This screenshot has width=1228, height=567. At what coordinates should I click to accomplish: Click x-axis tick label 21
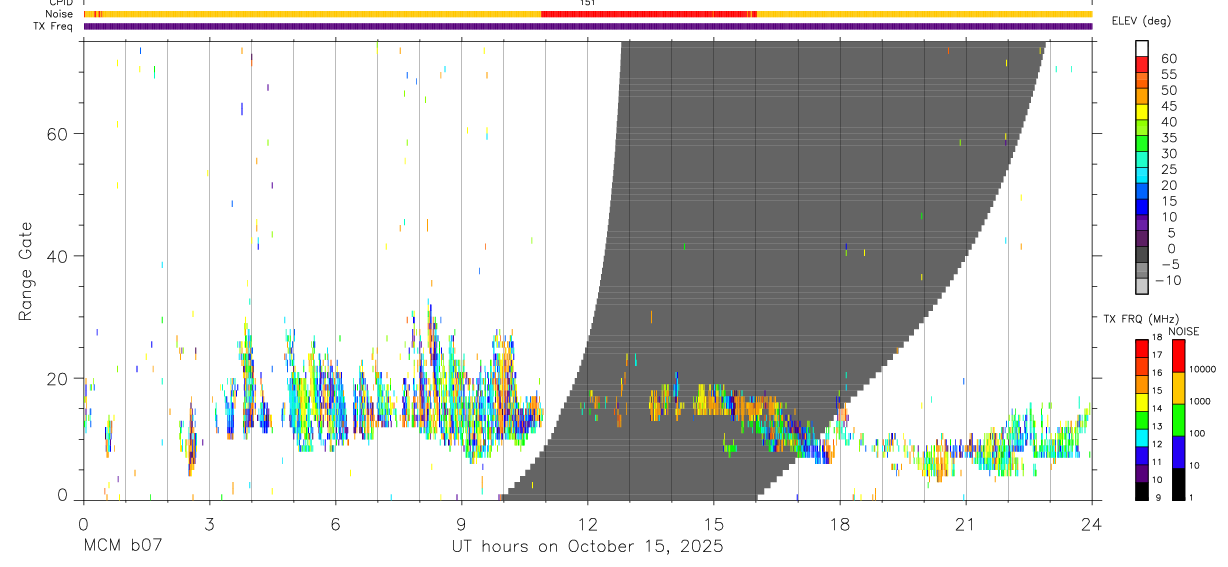(x=966, y=524)
